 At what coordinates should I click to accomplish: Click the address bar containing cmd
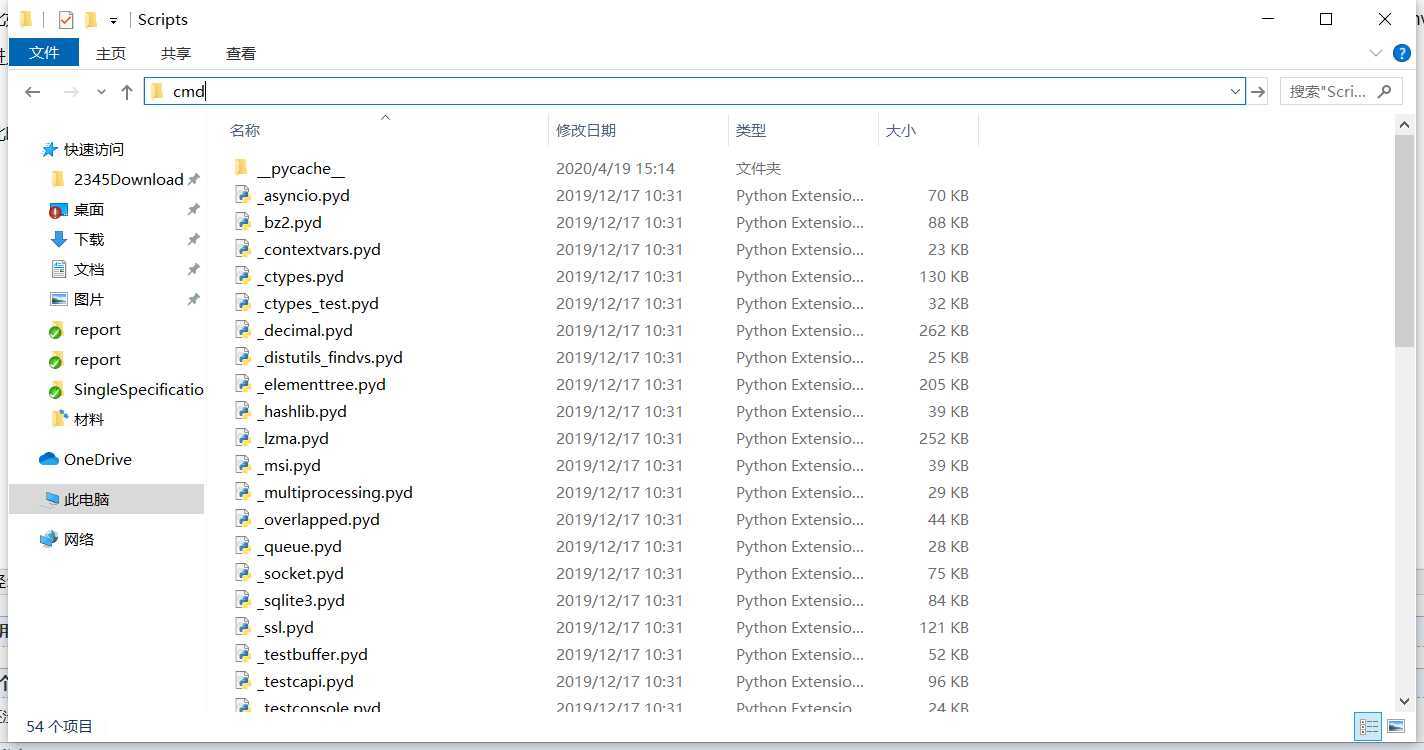694,91
